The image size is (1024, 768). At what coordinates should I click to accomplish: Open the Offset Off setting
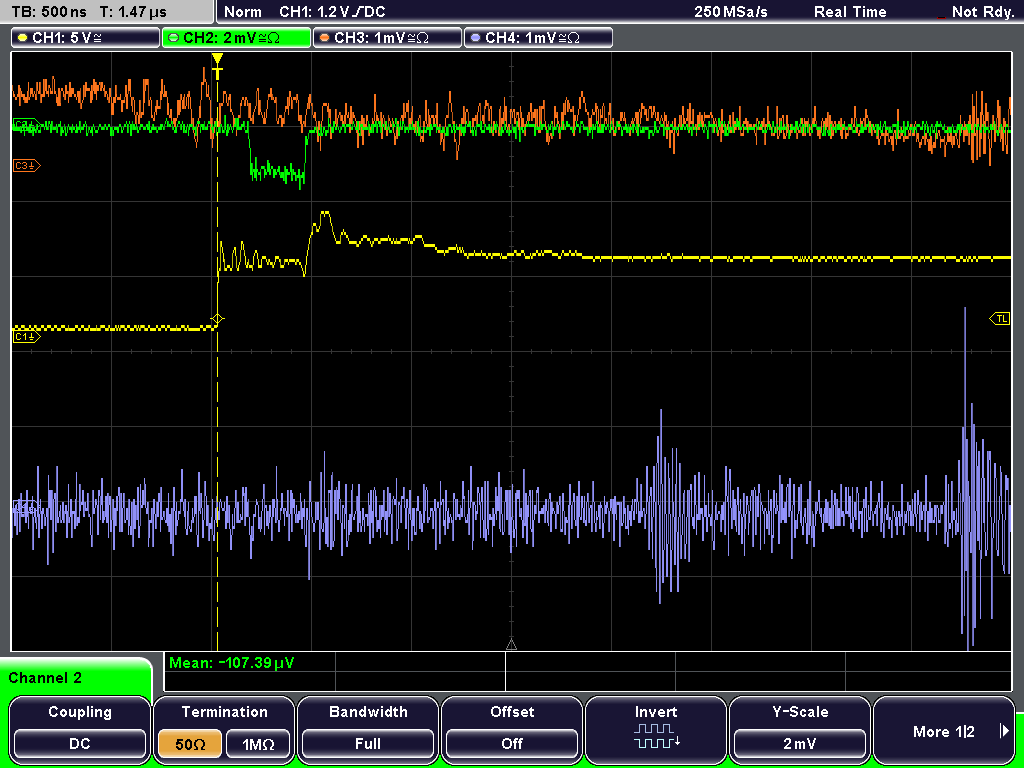512,743
